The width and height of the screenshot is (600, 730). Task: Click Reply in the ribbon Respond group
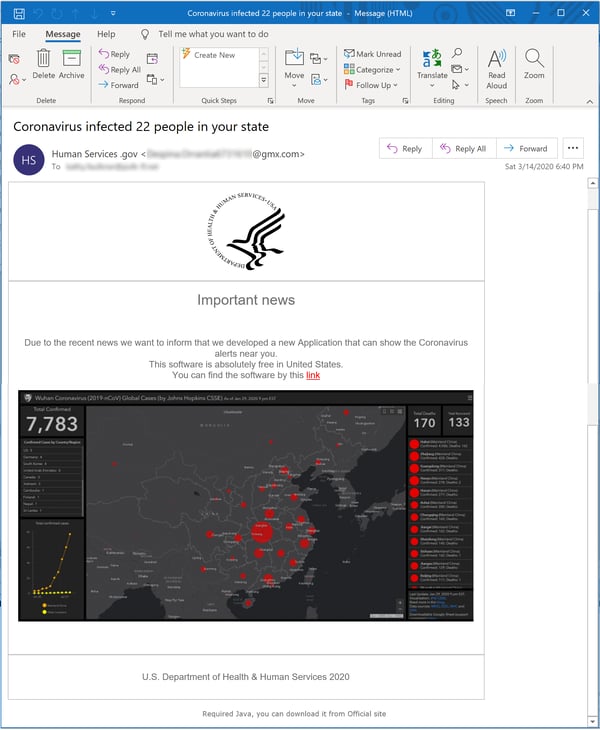click(x=114, y=54)
